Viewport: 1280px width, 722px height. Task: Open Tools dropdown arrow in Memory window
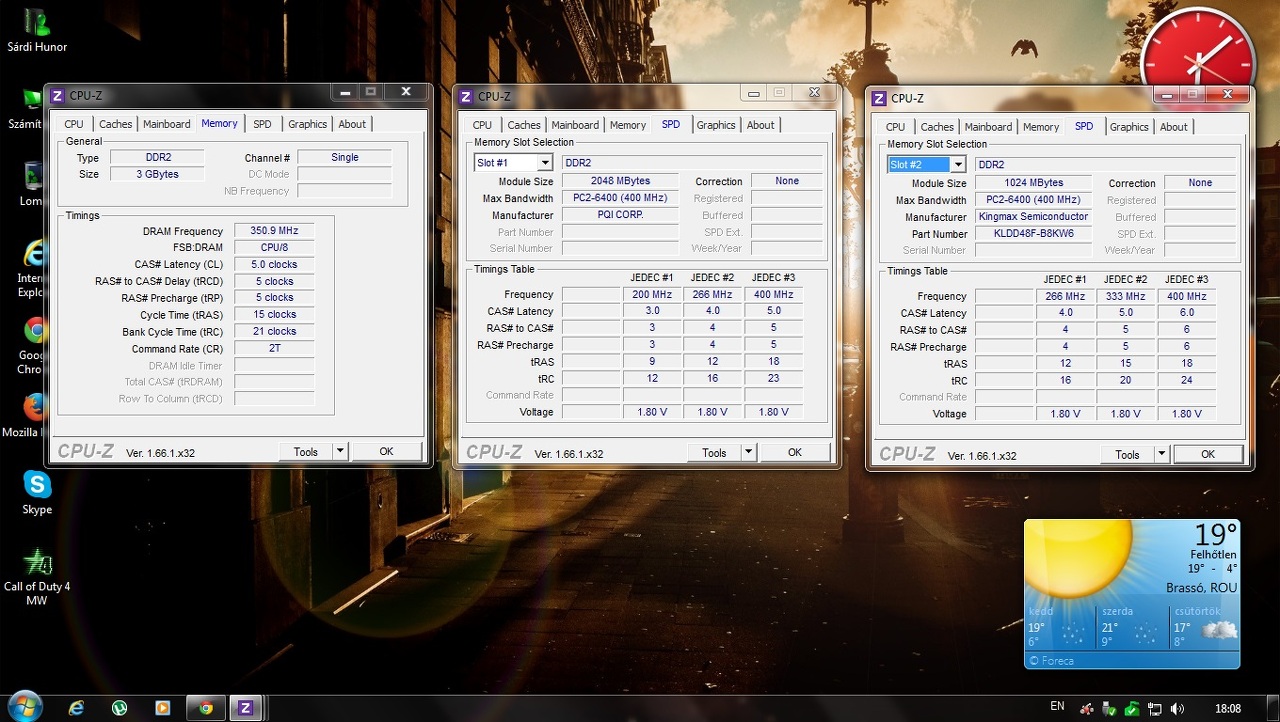(x=340, y=452)
